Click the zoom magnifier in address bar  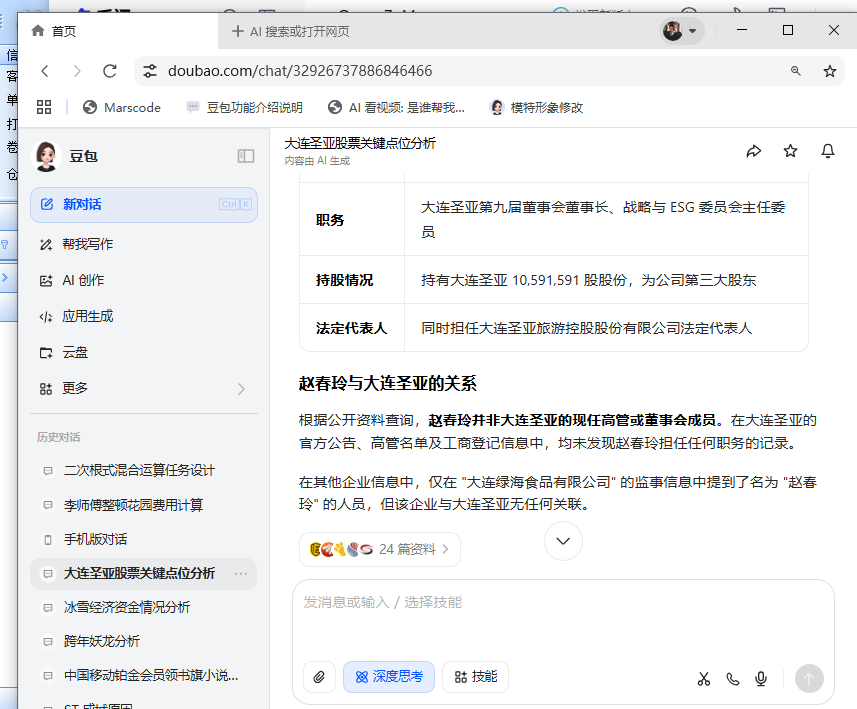796,71
